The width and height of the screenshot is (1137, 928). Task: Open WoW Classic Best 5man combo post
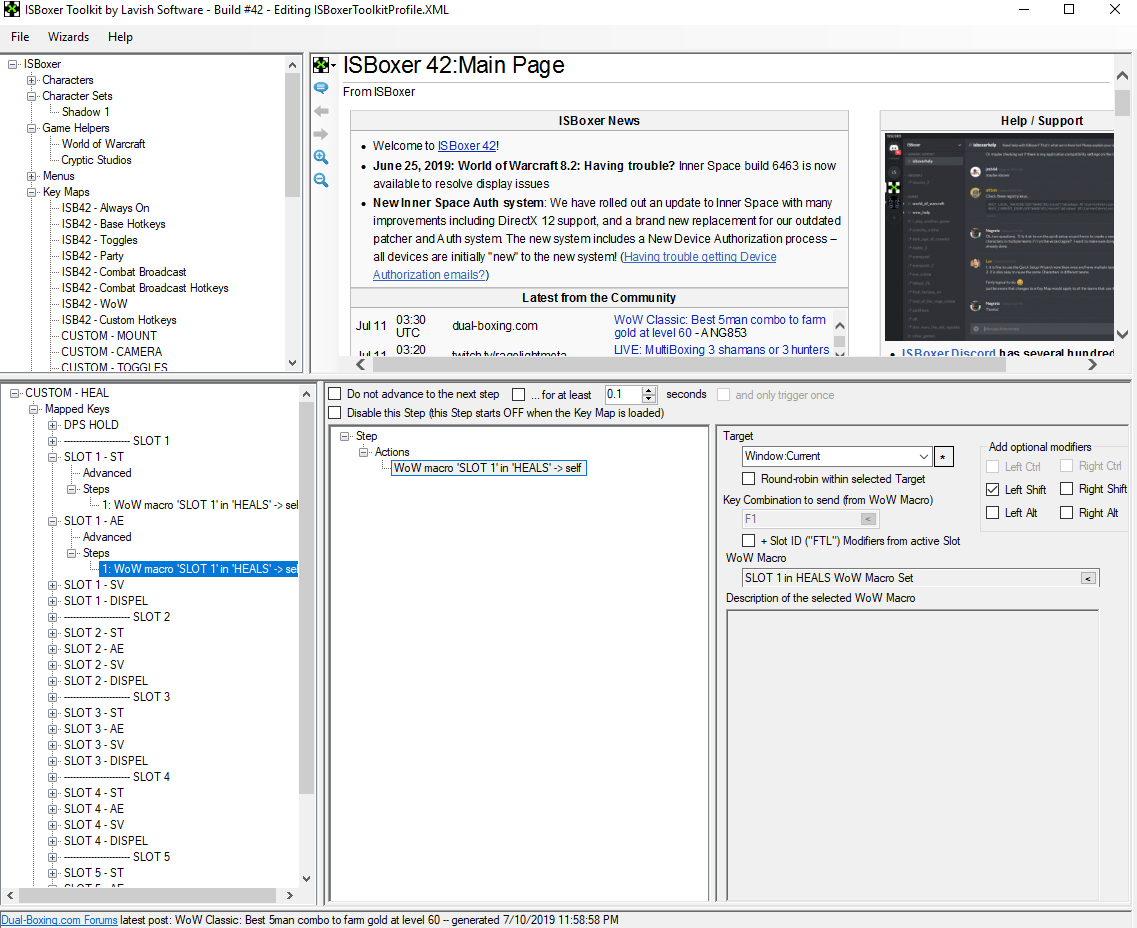pos(720,326)
